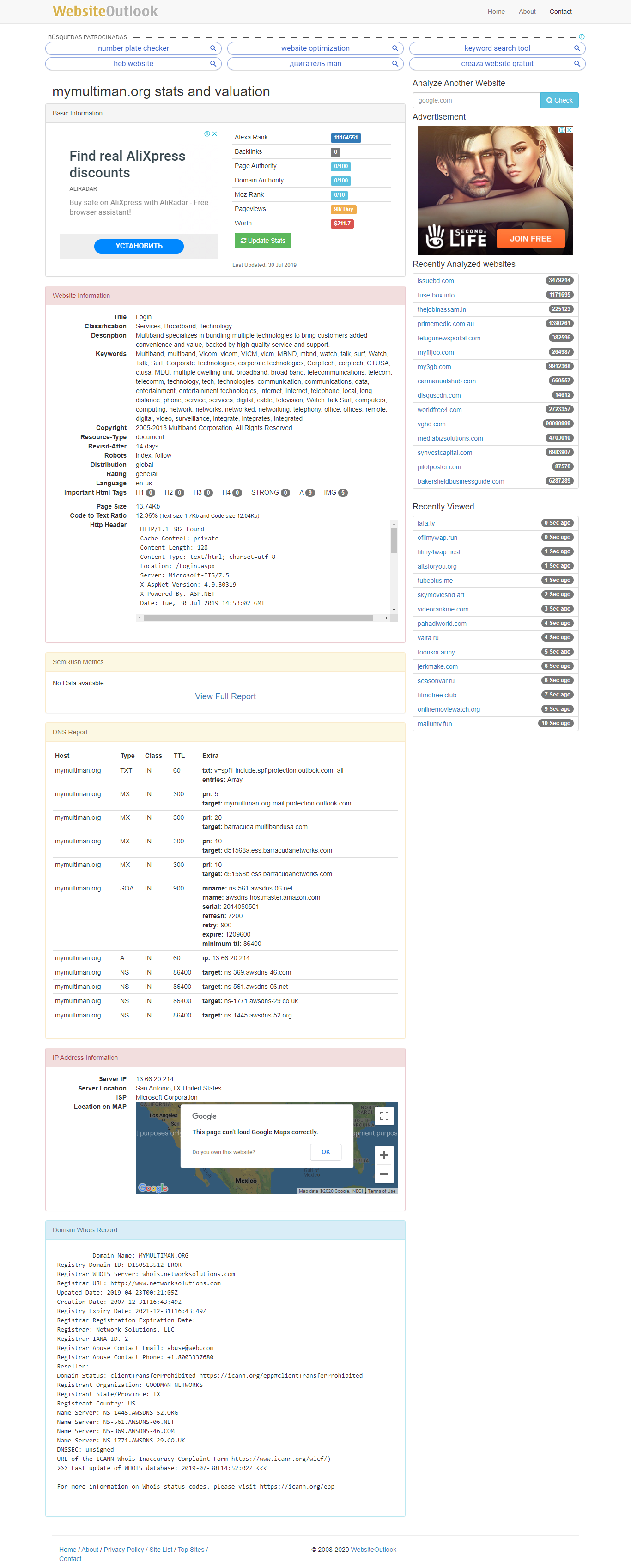Click search icon for keyword search tool

[x=577, y=48]
